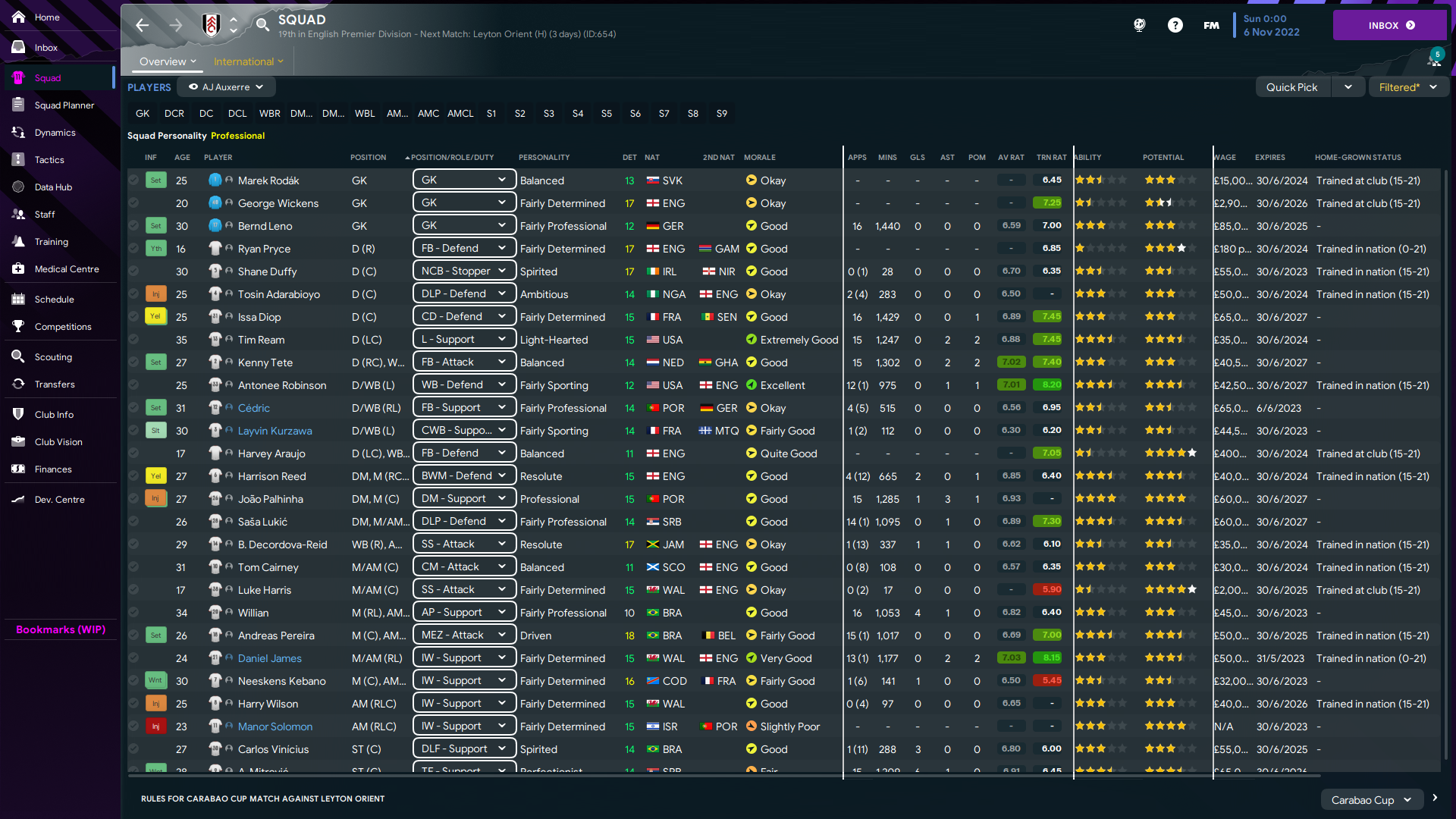Screen dimensions: 1456x819
Task: Open the Finances sidebar section
Action: pos(53,469)
